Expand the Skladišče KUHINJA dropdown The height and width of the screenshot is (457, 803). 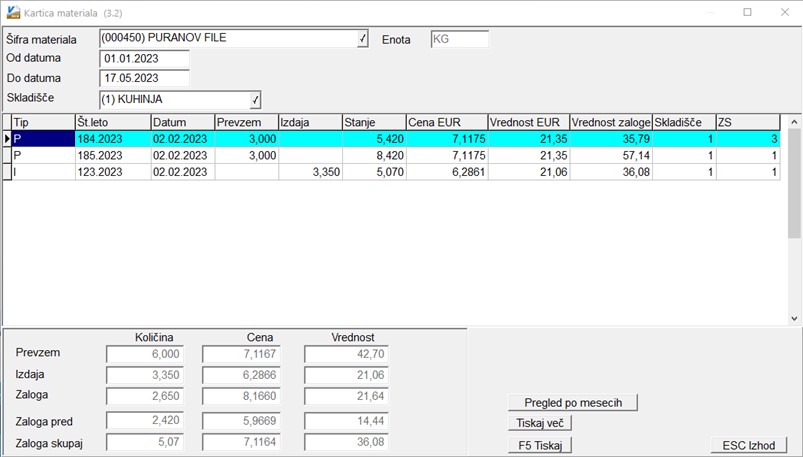point(255,99)
